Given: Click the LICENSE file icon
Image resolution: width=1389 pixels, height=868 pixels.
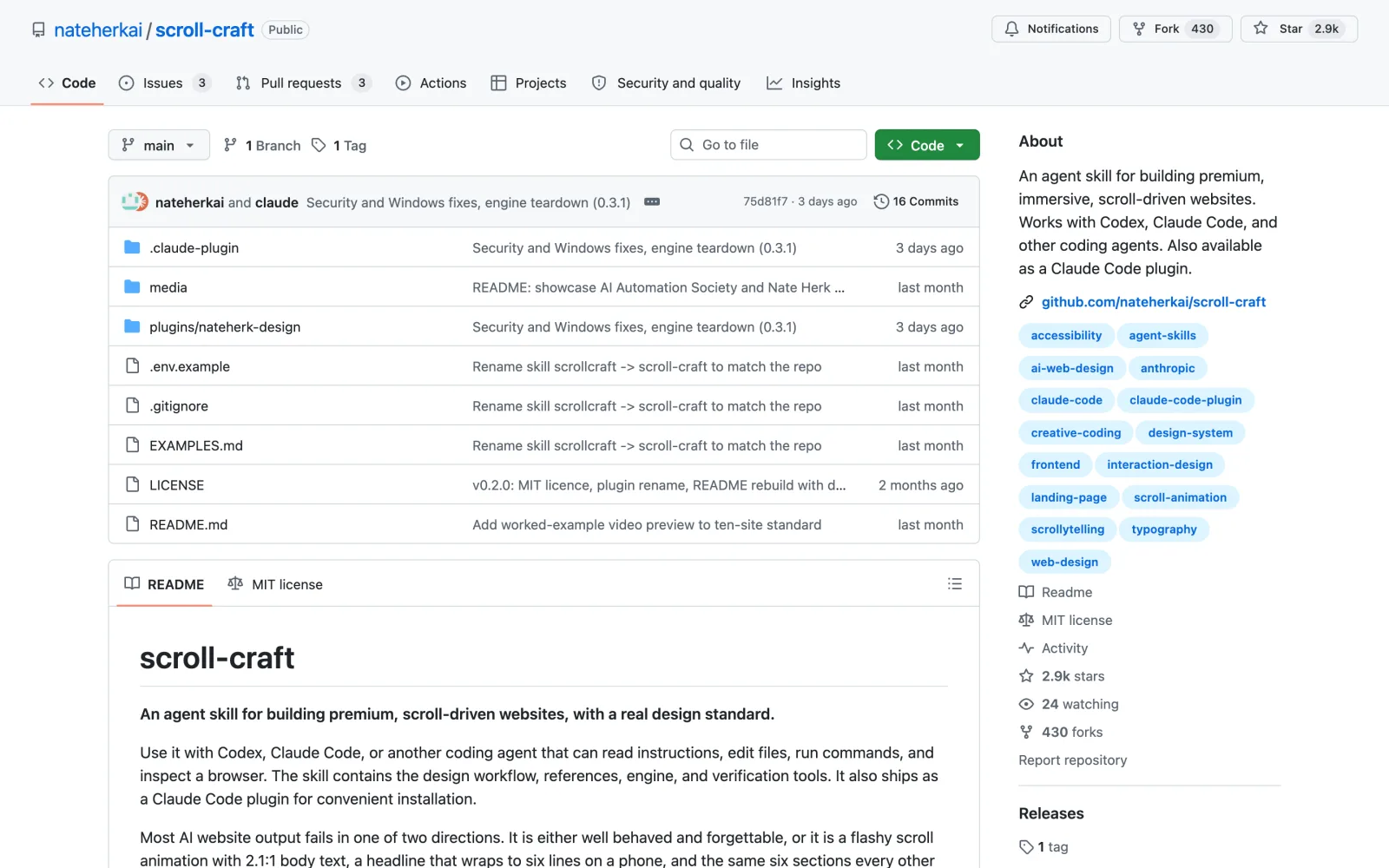Looking at the screenshot, I should click(133, 484).
